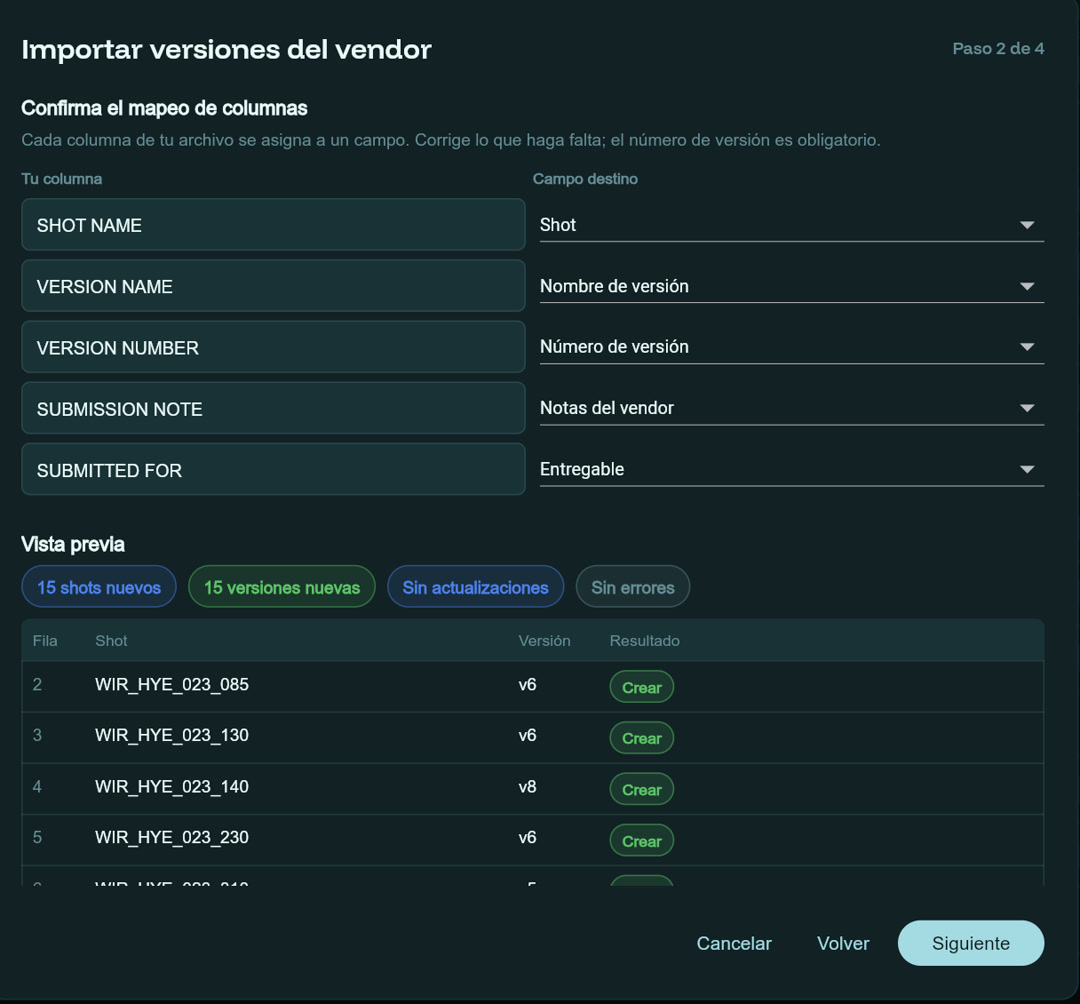Screen dimensions: 1080x1004
Task: Click the VERSION NAME column field
Action: pyautogui.click(x=273, y=286)
